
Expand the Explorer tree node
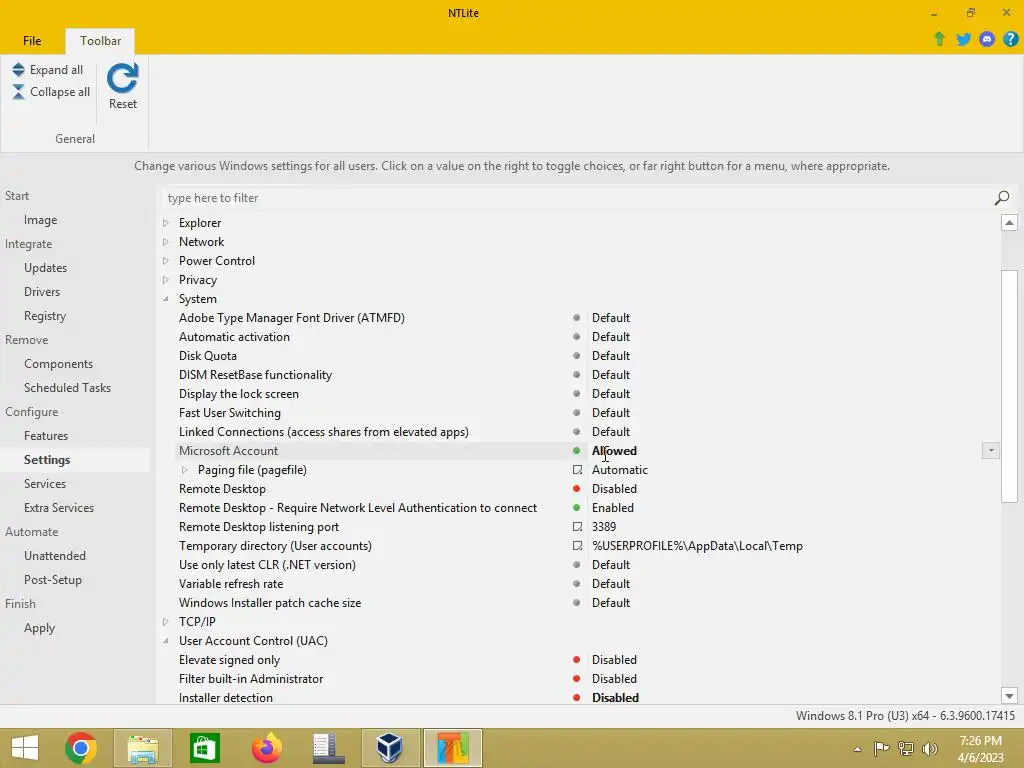(x=166, y=223)
